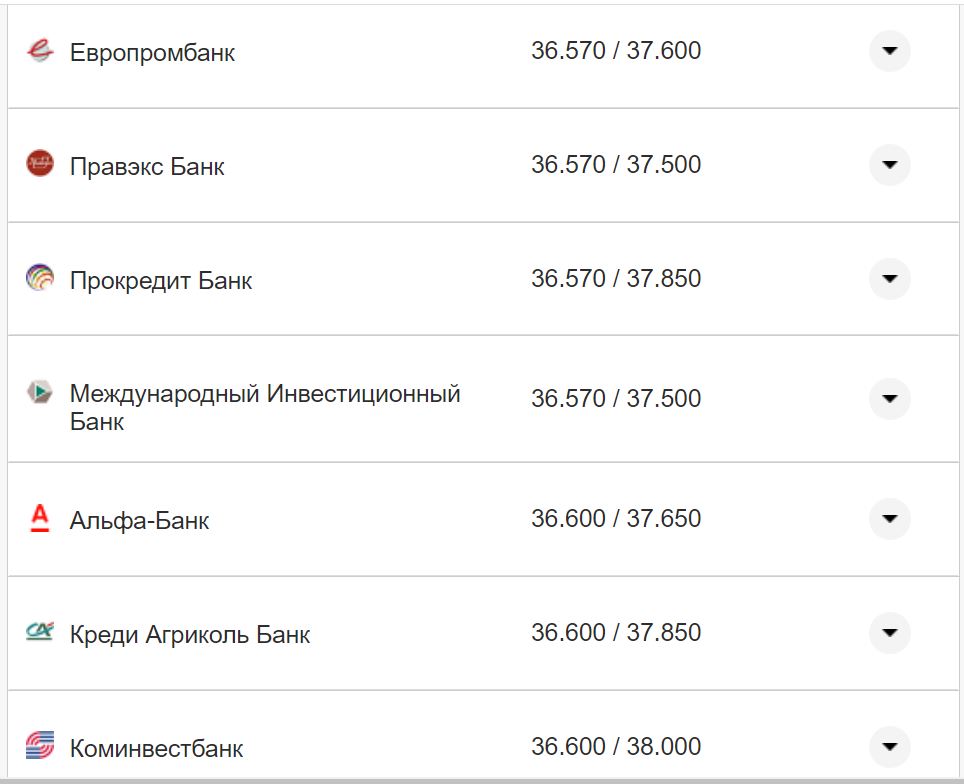Click the Международный Инвестиционный Банк logo
The height and width of the screenshot is (784, 964).
tap(39, 394)
